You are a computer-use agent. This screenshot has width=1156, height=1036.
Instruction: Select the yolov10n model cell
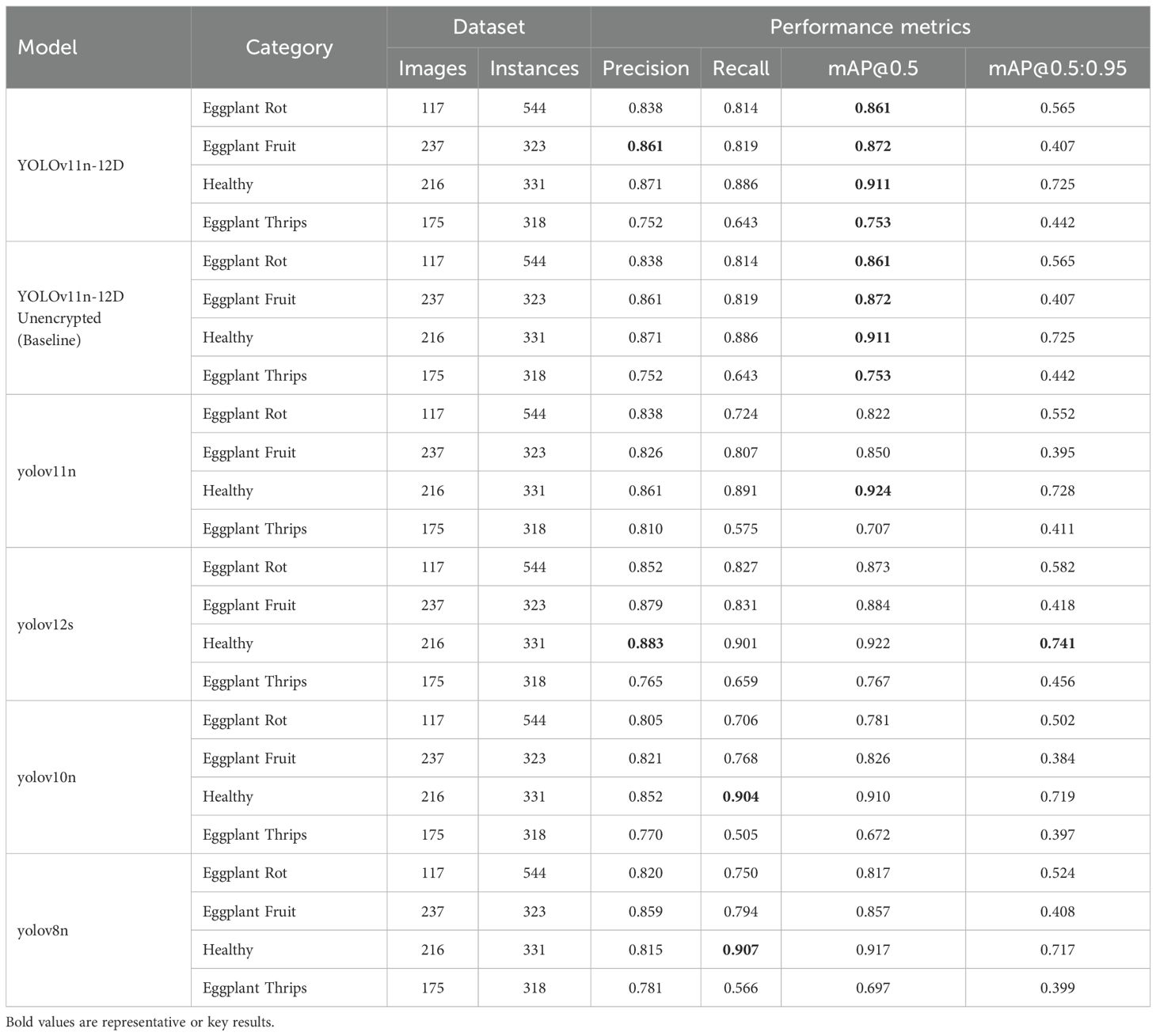(x=47, y=777)
